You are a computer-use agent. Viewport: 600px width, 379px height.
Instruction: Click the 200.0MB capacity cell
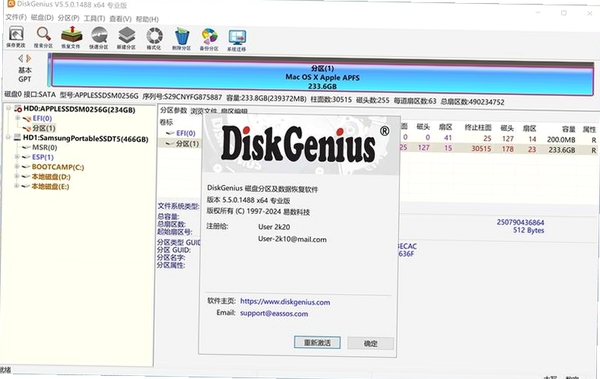(561, 139)
